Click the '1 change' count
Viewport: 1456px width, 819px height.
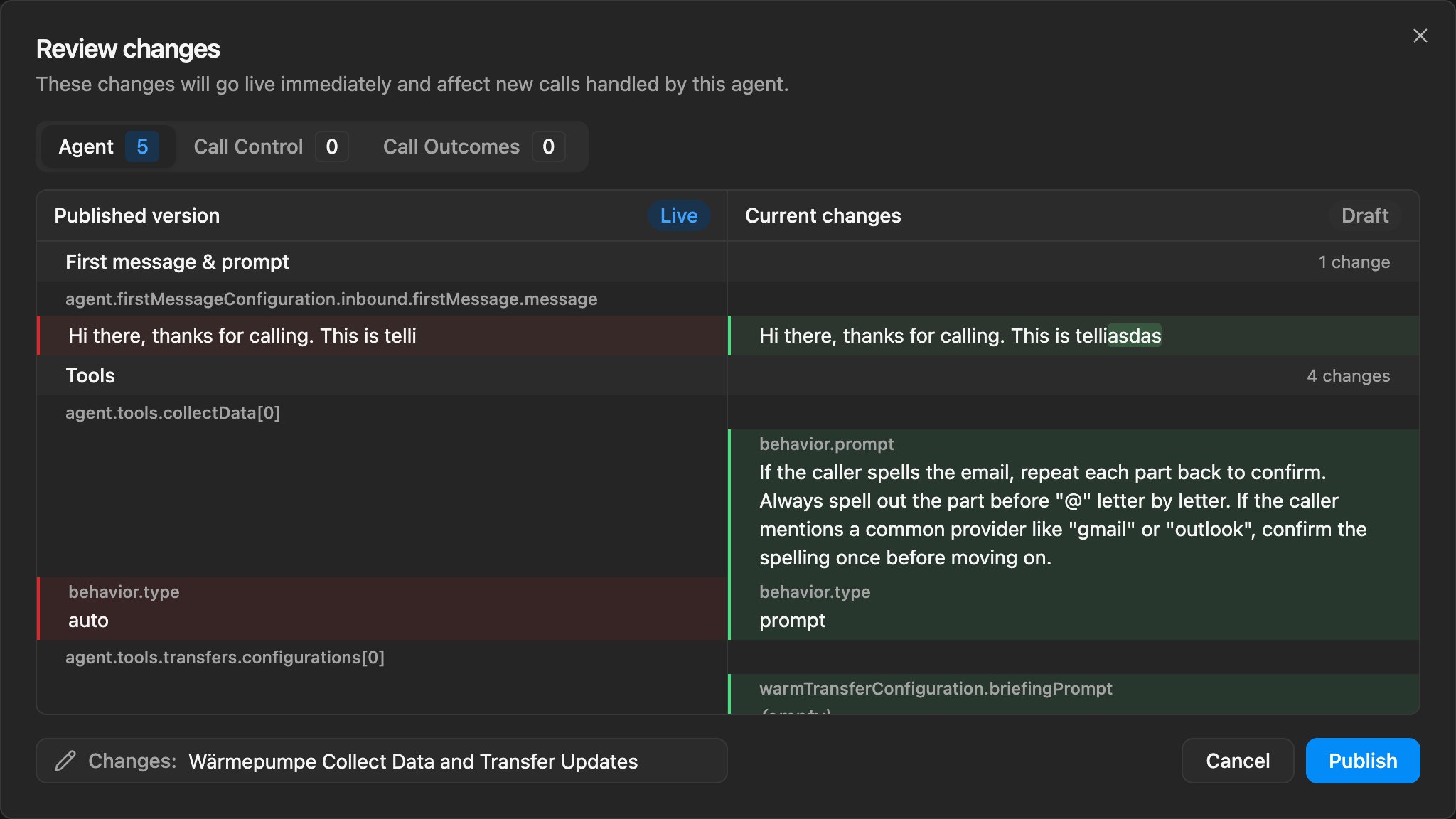click(1354, 262)
